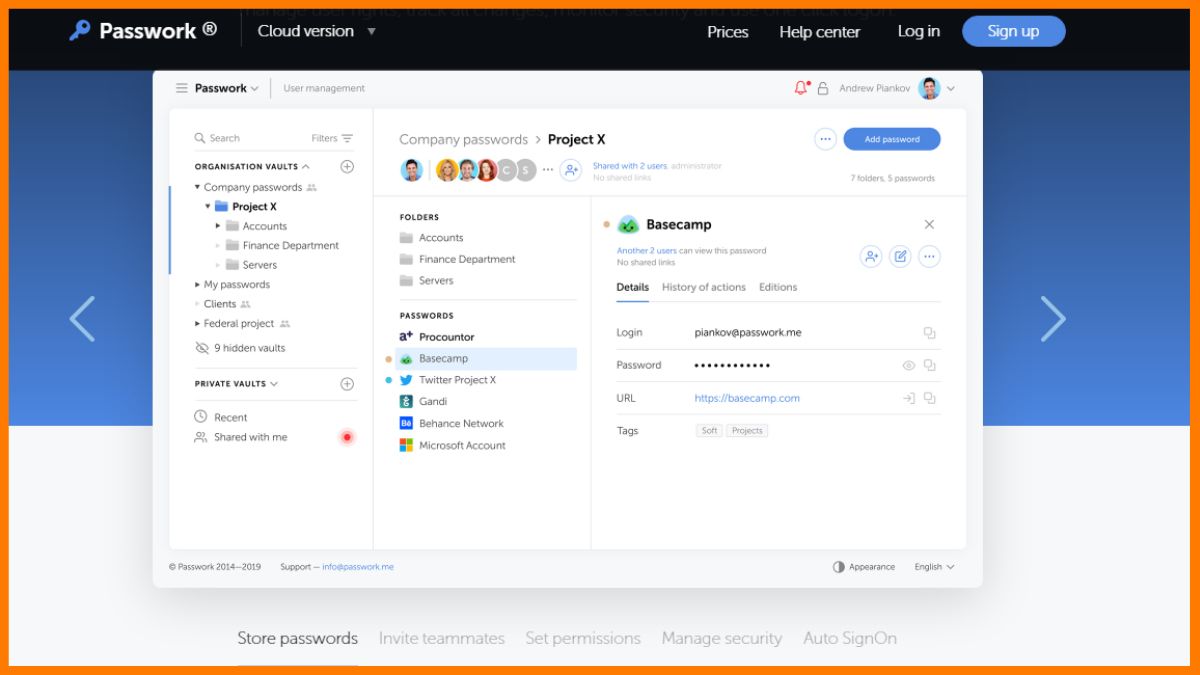Open the Passwork dropdown in the app header
Viewport: 1200px width, 675px height.
(227, 88)
